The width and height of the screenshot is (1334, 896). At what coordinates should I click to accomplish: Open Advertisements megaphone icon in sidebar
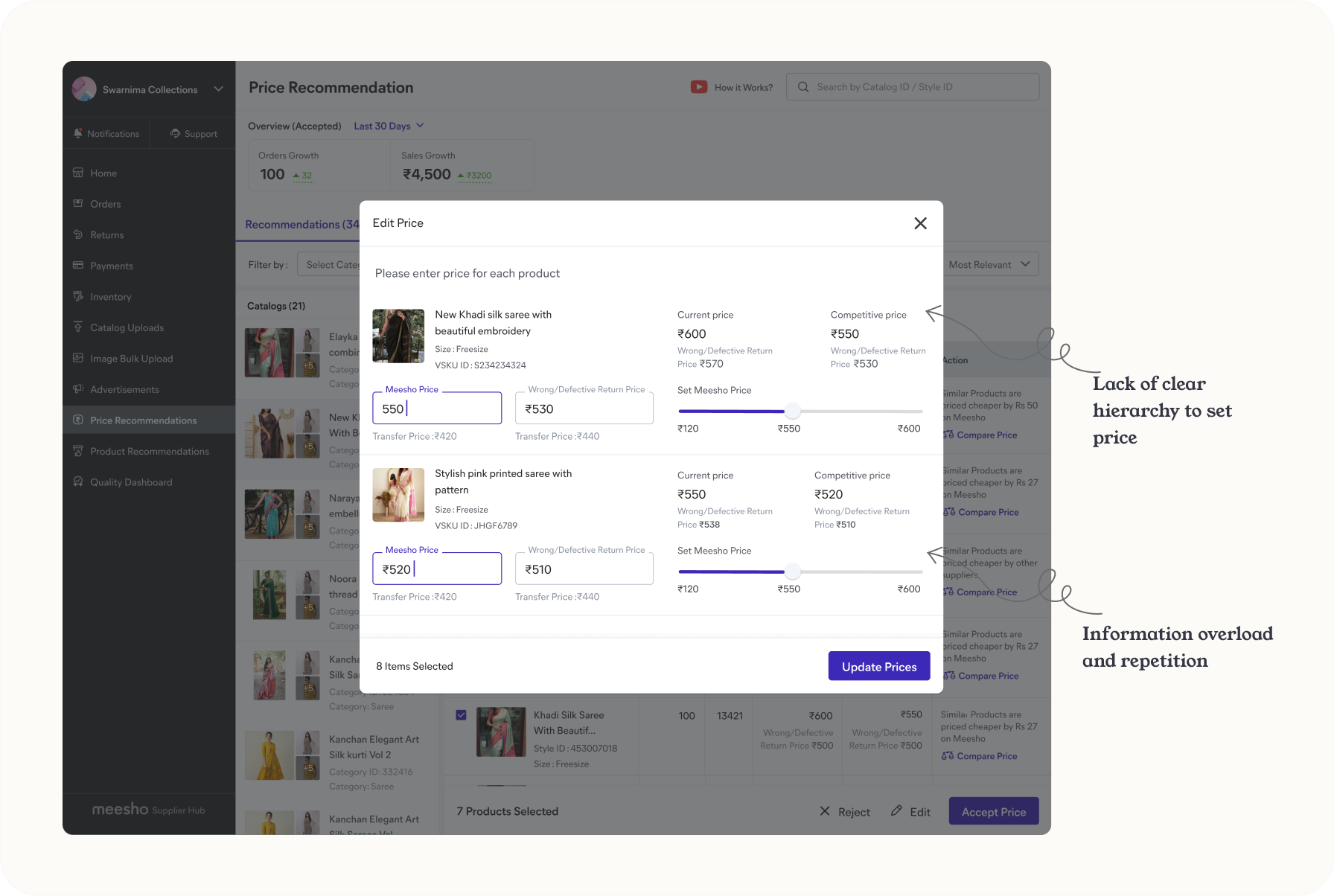click(78, 388)
